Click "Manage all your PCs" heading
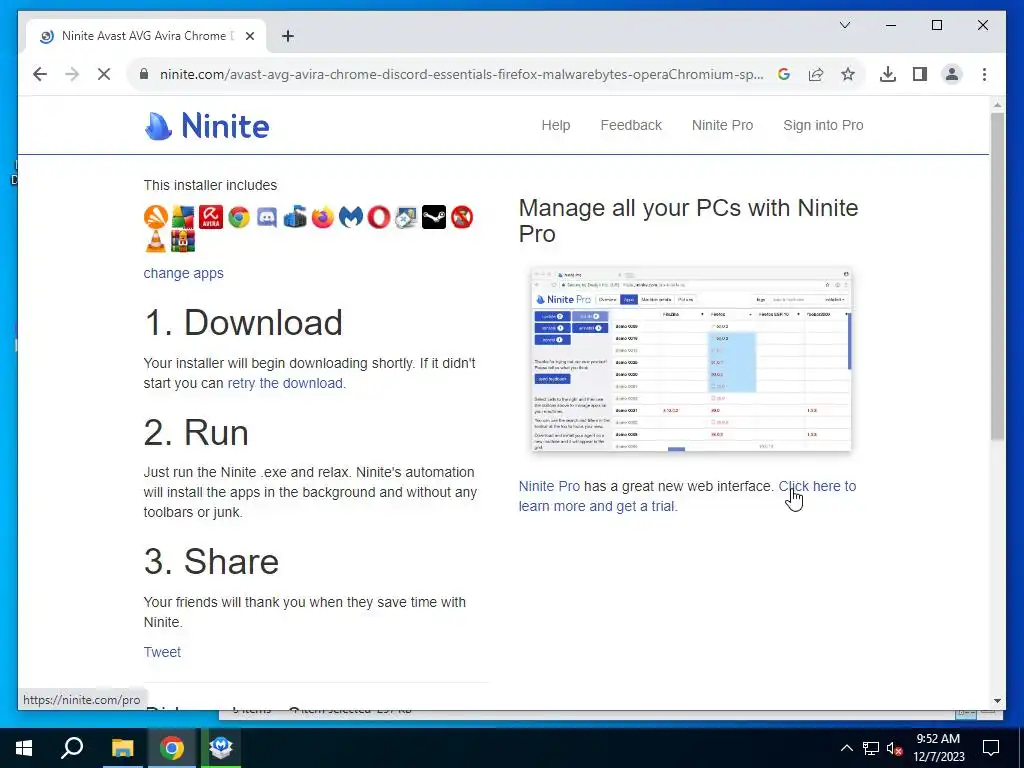This screenshot has width=1024, height=768. 688,221
